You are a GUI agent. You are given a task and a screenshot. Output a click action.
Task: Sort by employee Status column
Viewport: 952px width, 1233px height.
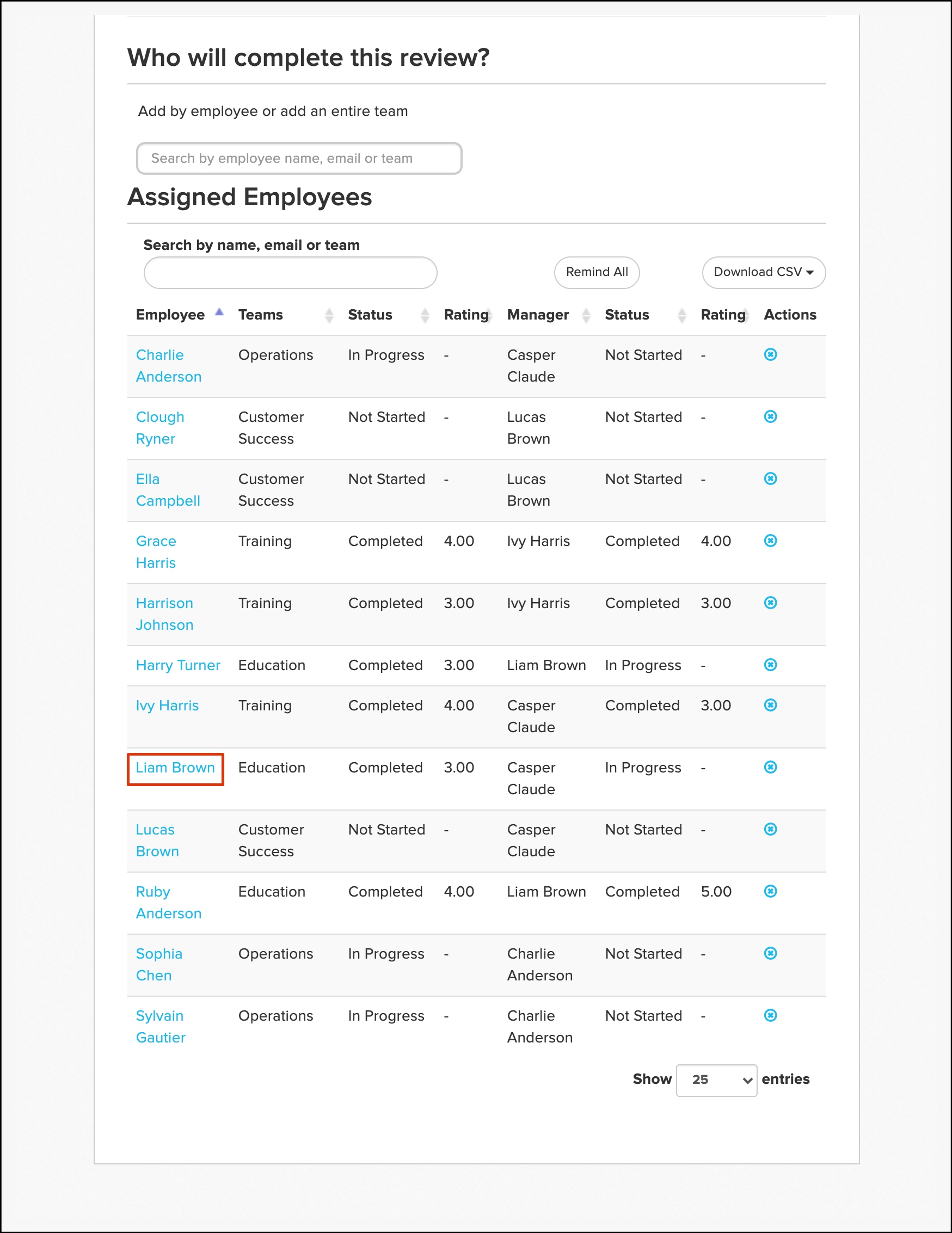pyautogui.click(x=389, y=315)
